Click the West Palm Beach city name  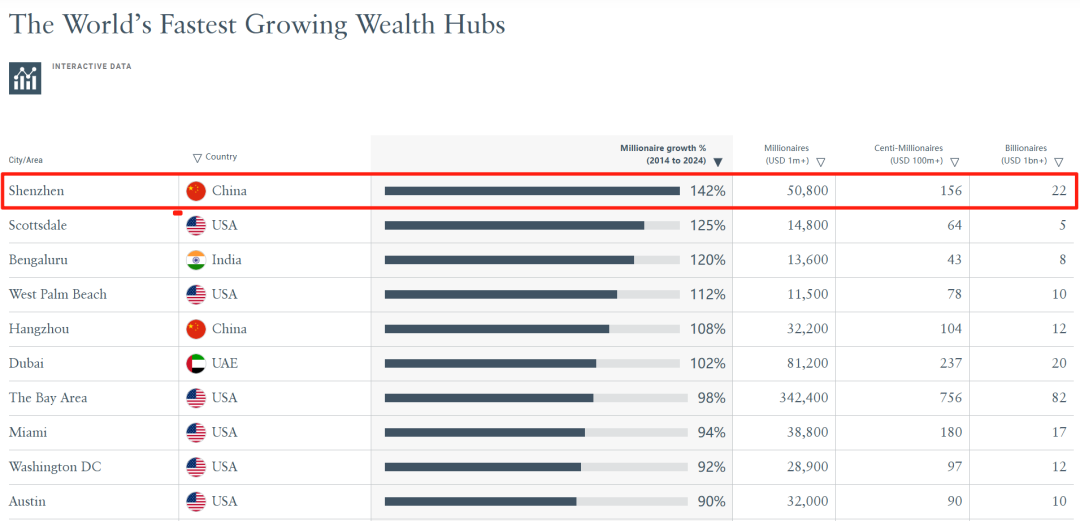coord(58,294)
